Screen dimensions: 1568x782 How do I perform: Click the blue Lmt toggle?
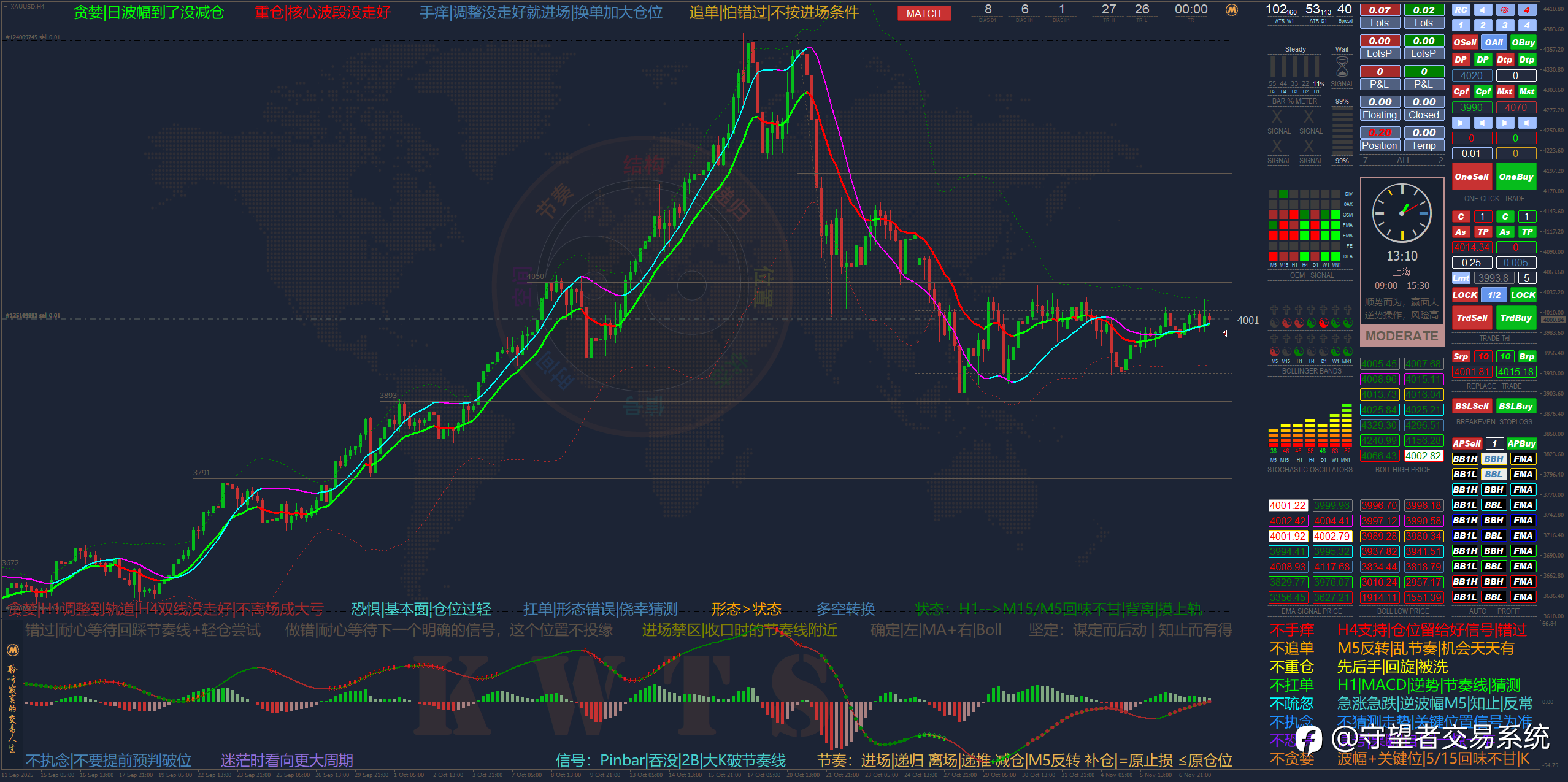pos(1461,278)
